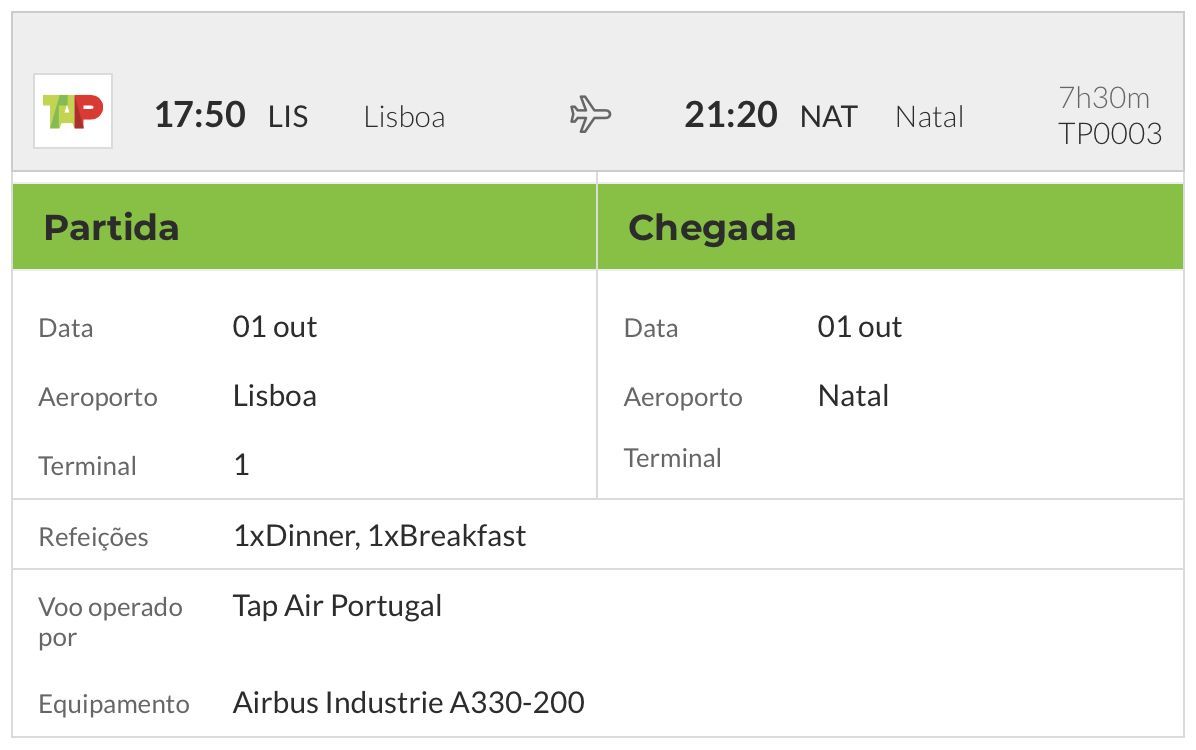Click the NAT airport code
The width and height of the screenshot is (1196, 750).
point(829,117)
